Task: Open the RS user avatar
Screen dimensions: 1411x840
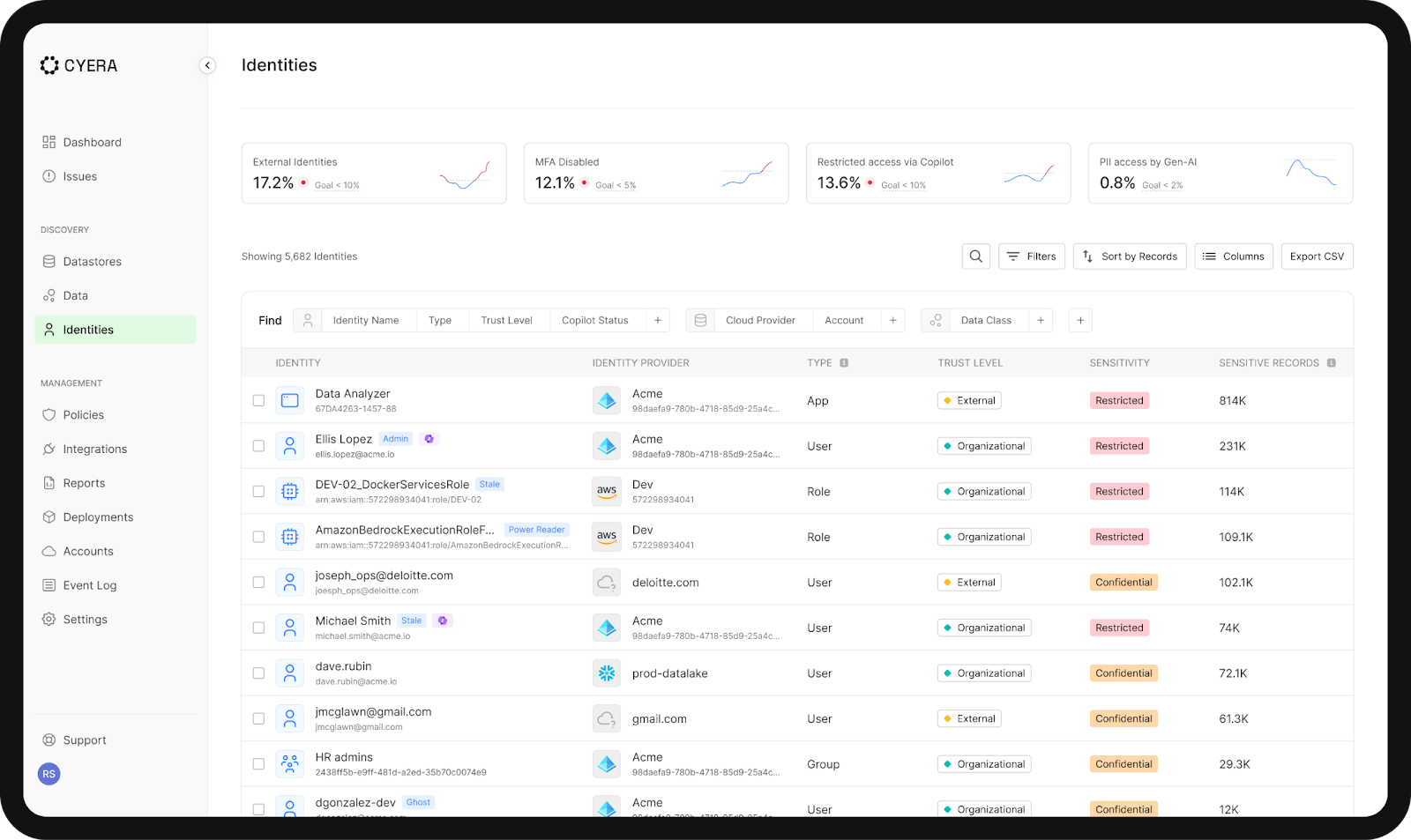Action: coord(49,774)
